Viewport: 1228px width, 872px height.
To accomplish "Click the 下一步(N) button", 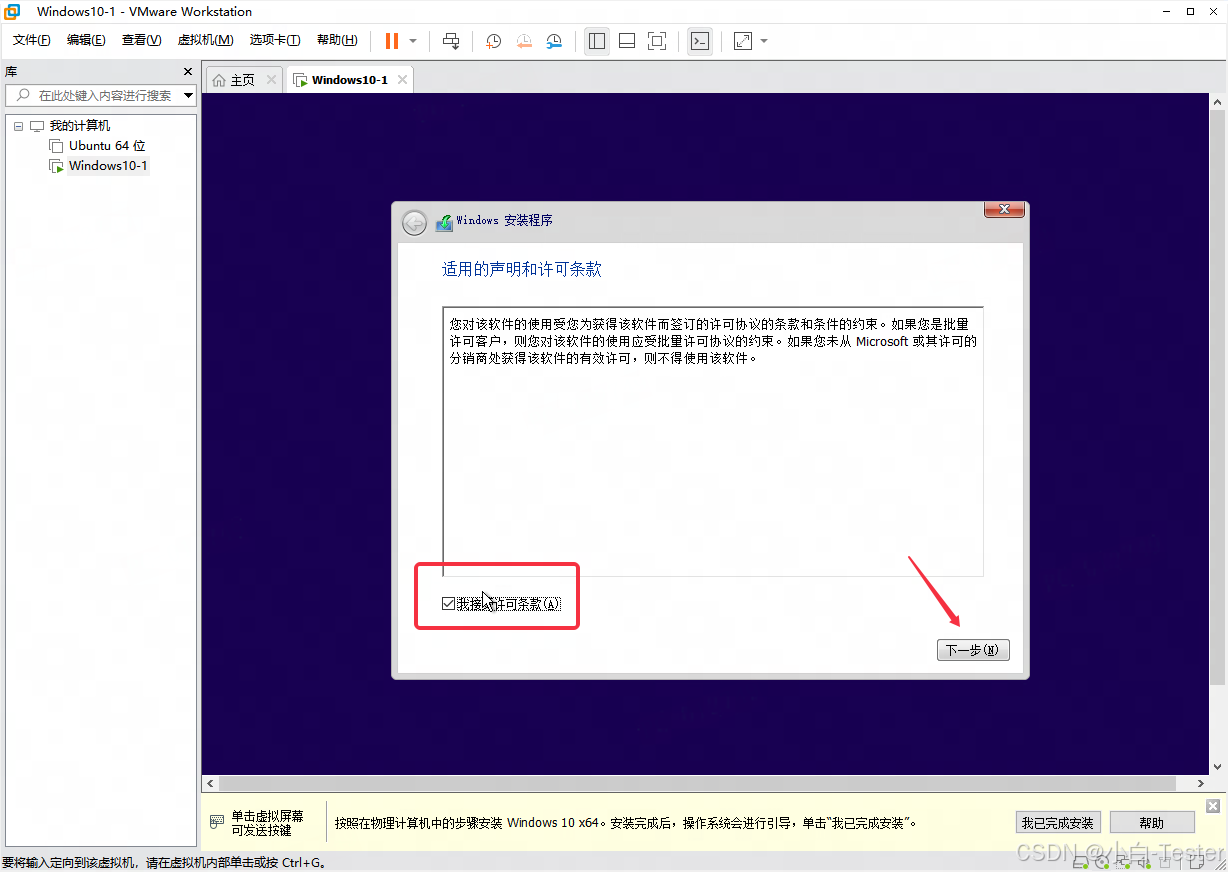I will [973, 650].
